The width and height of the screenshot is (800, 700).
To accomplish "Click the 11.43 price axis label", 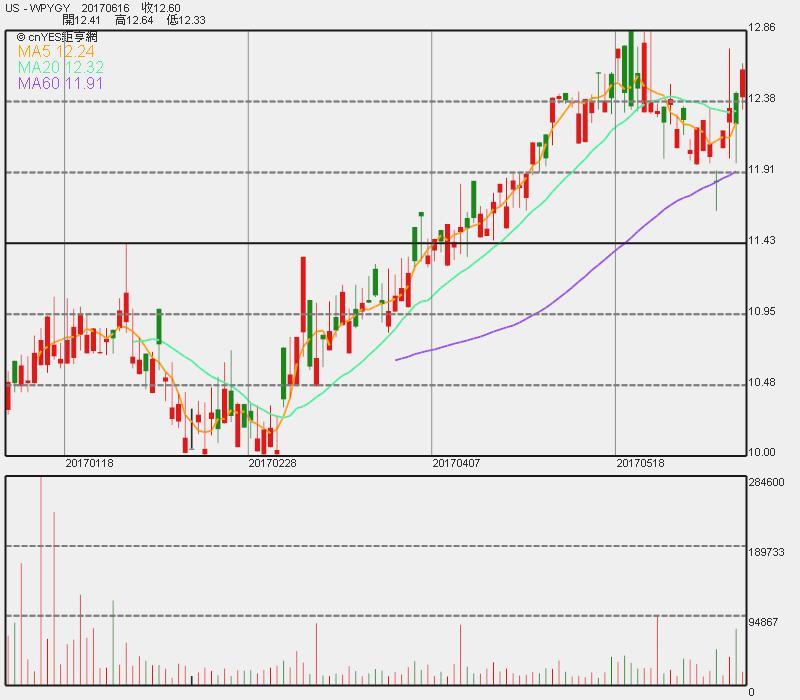I will click(x=761, y=240).
